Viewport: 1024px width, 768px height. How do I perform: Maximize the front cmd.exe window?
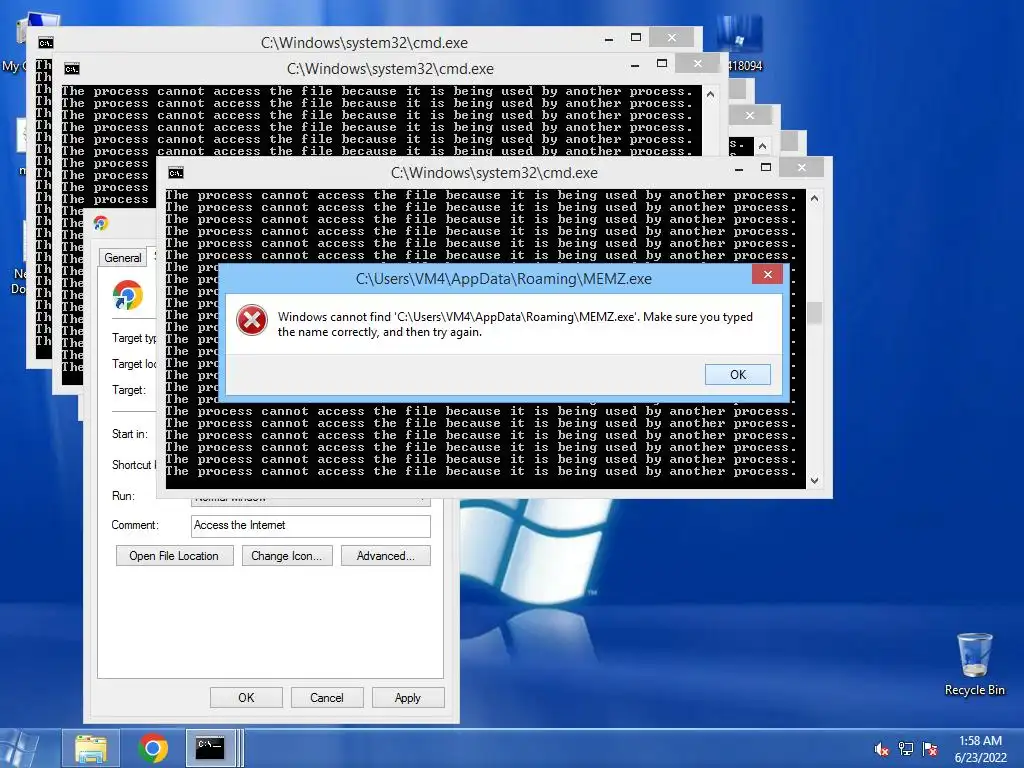tap(765, 168)
